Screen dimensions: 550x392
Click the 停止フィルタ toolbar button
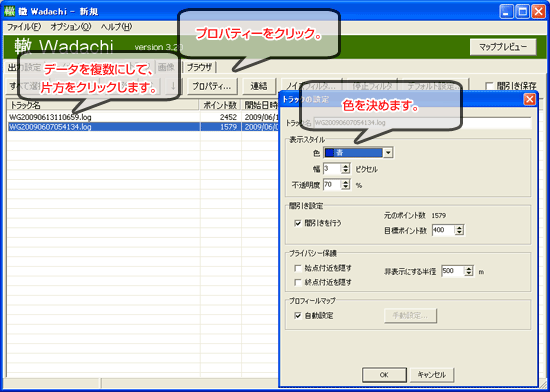click(373, 86)
